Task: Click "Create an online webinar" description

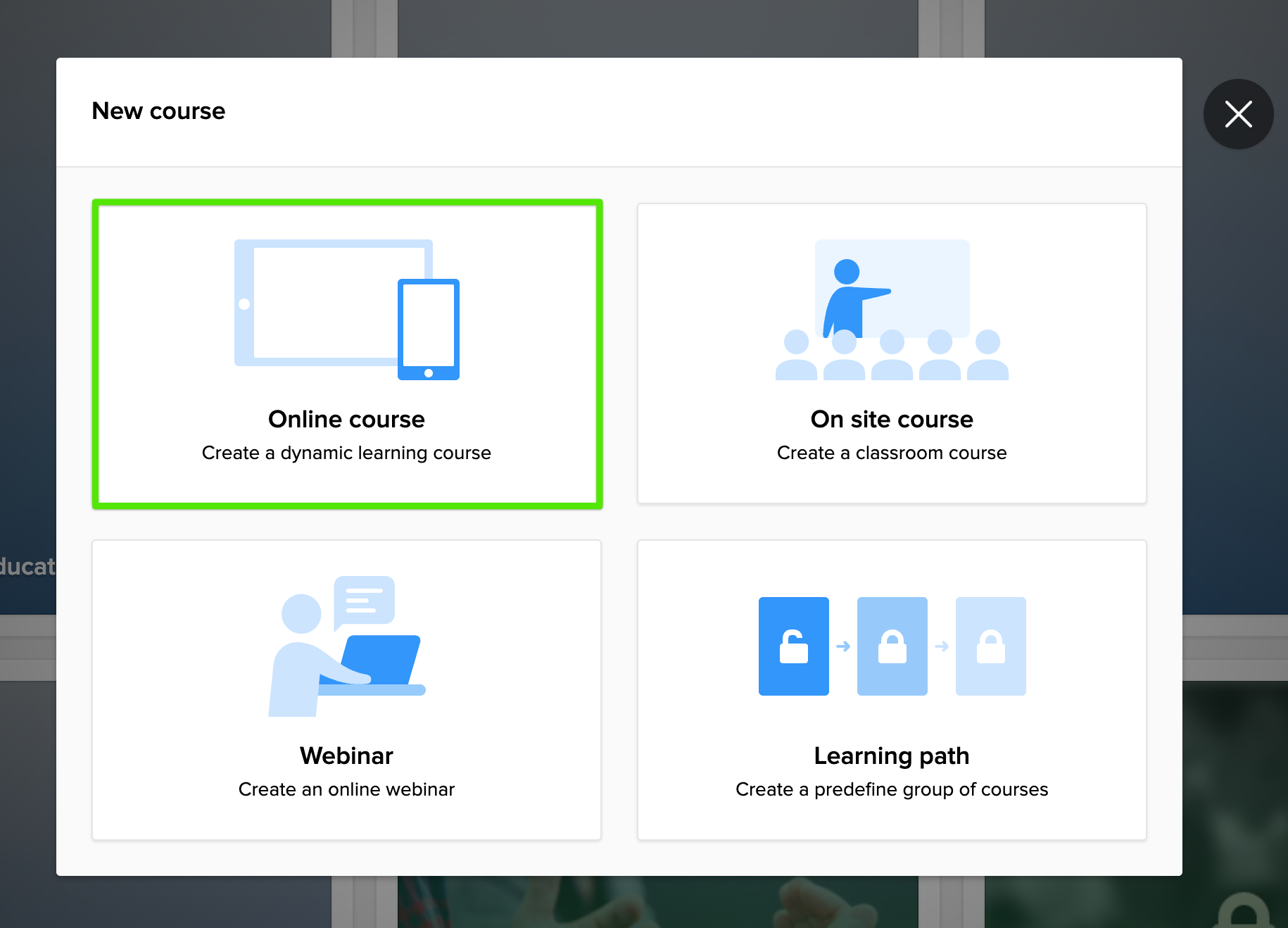Action: [346, 789]
